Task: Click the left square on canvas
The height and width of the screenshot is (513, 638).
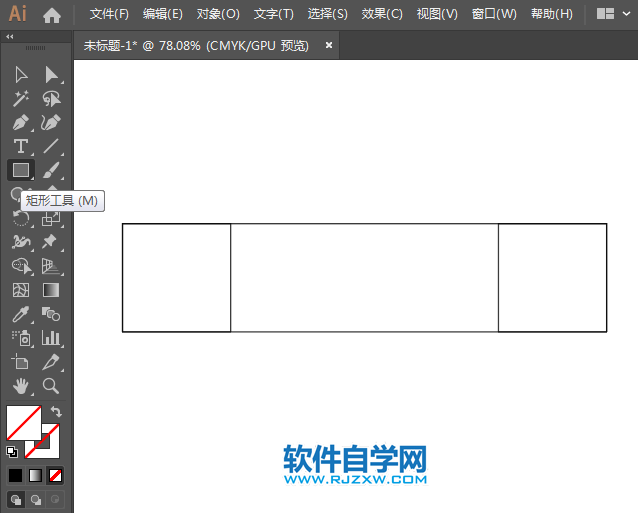Action: 177,278
